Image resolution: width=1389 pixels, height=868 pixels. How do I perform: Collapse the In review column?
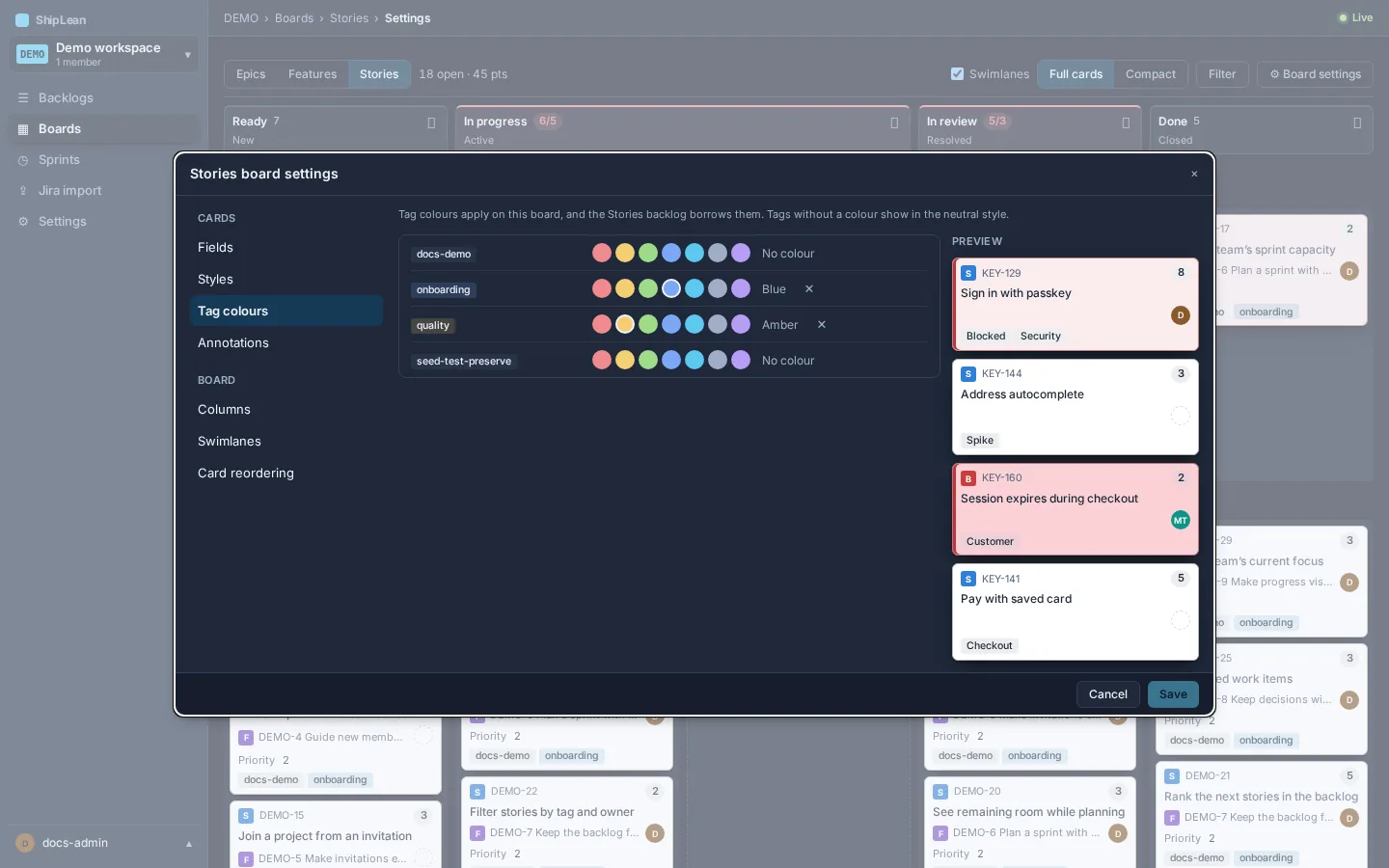pos(1126,123)
